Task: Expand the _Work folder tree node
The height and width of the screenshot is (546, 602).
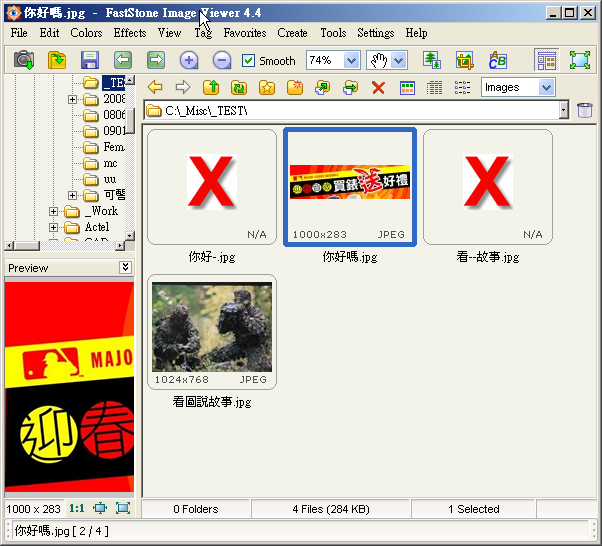Action: [53, 212]
